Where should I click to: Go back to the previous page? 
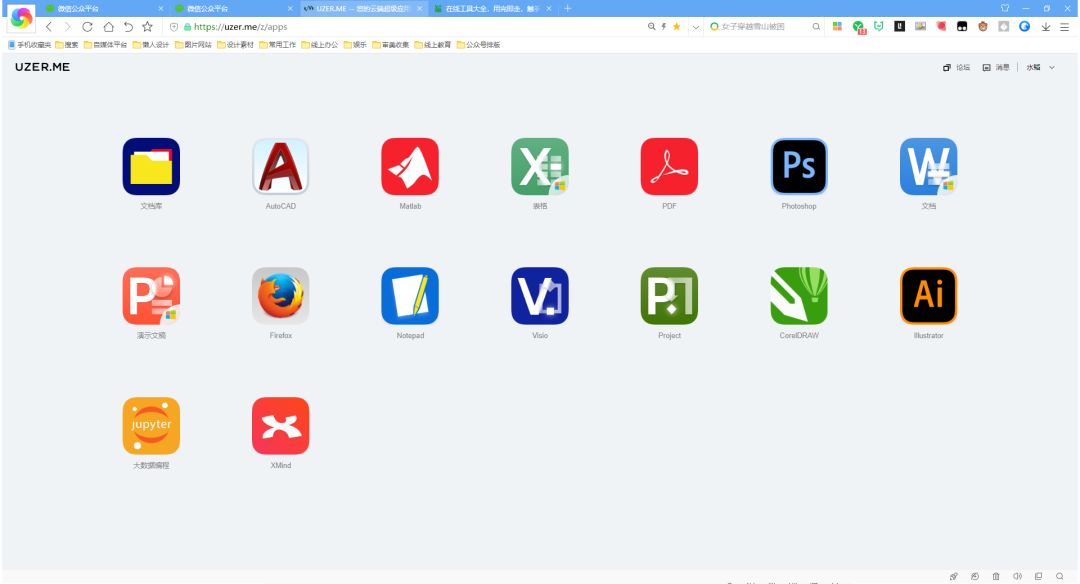pyautogui.click(x=48, y=27)
